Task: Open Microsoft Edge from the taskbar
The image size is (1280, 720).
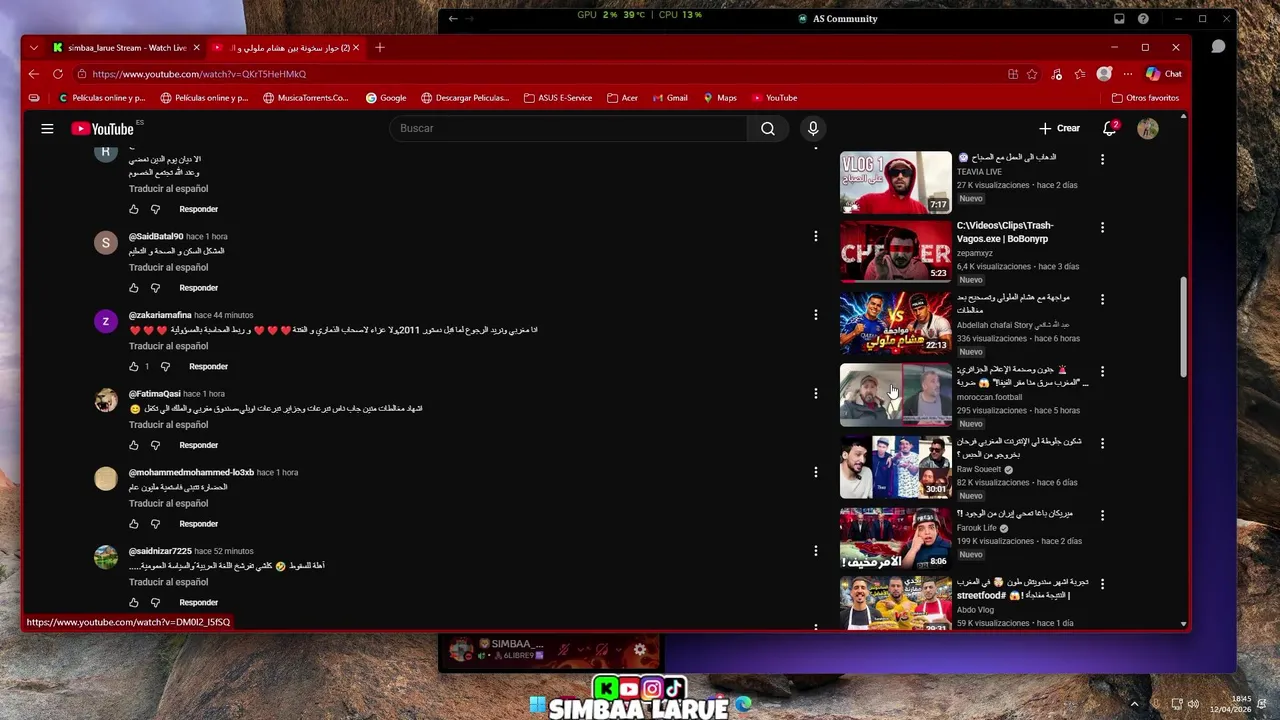Action: [x=743, y=705]
